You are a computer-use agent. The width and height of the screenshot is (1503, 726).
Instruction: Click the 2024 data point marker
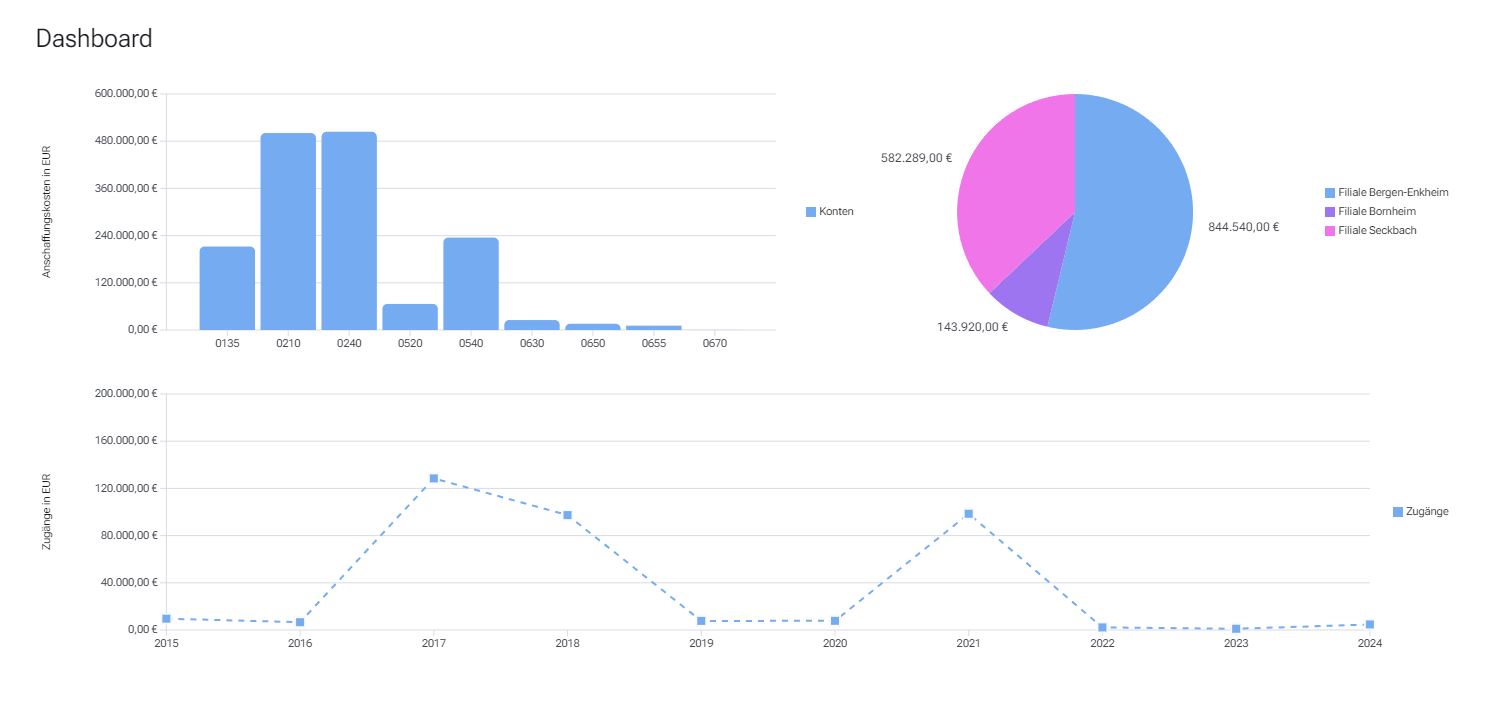tap(1369, 624)
